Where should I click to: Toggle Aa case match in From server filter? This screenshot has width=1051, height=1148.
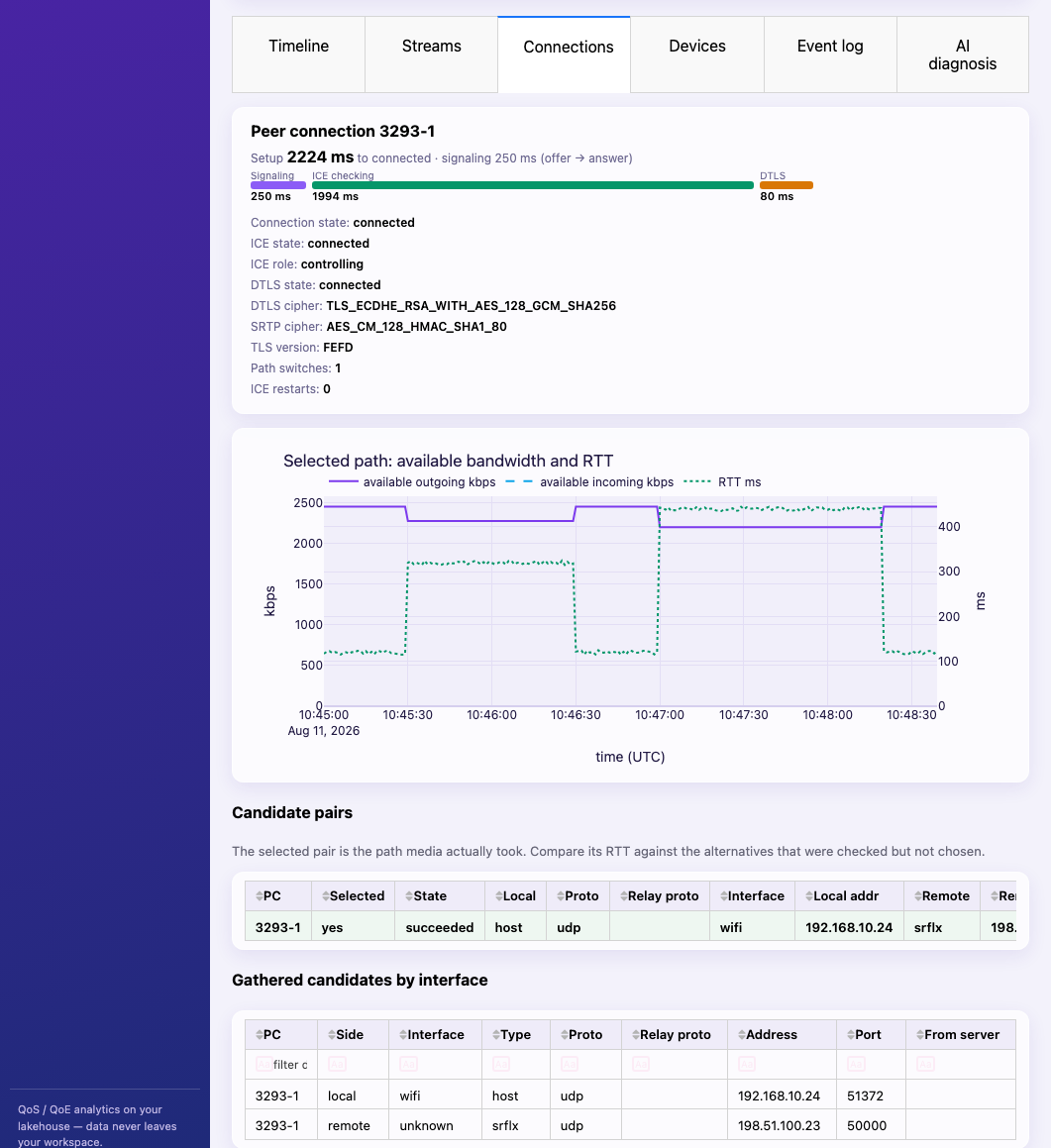(x=925, y=1064)
